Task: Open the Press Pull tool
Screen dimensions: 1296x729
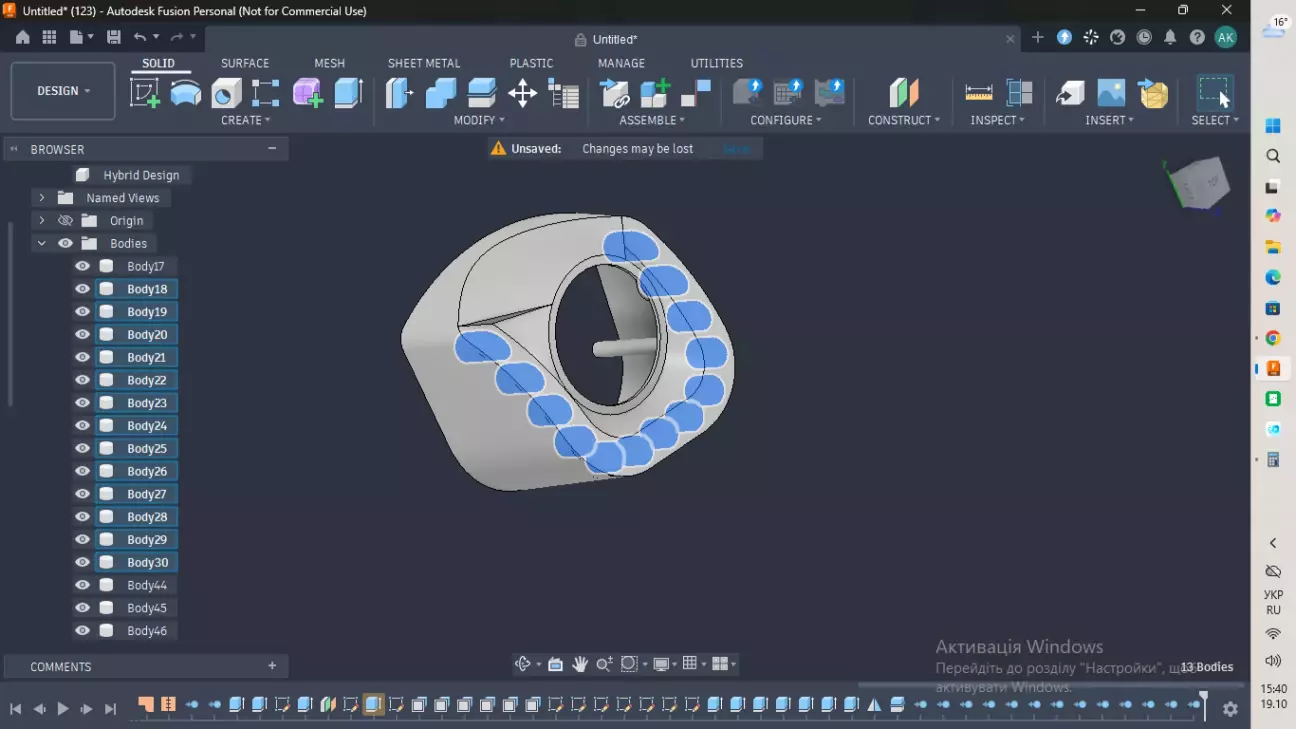Action: click(x=399, y=93)
